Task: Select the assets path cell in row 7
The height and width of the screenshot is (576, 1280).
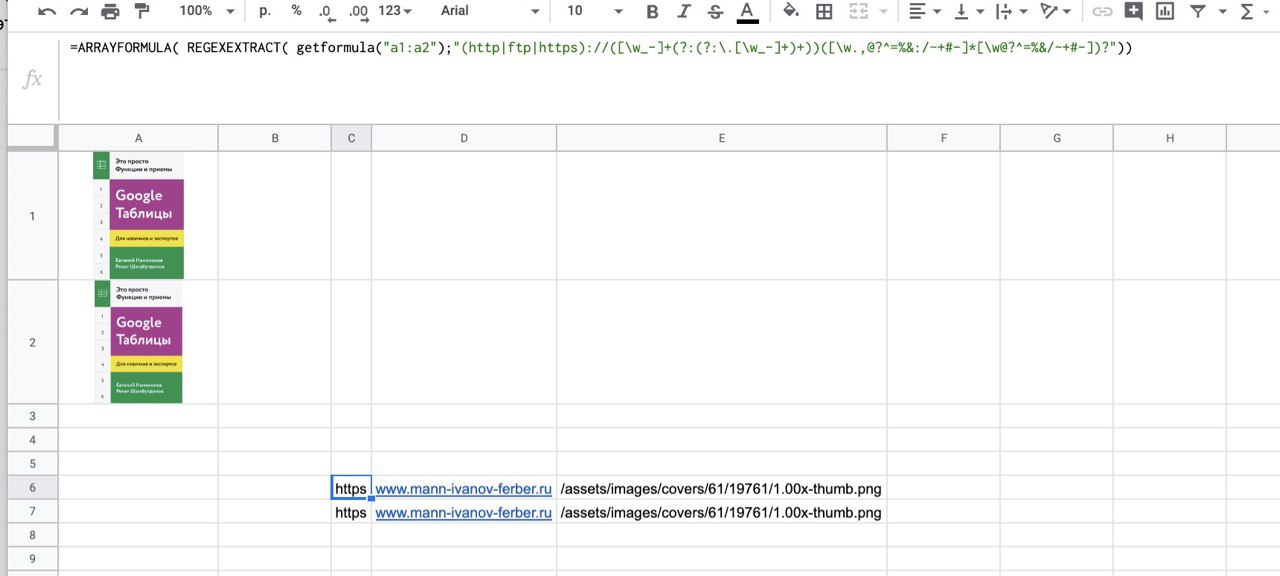Action: (x=722, y=512)
